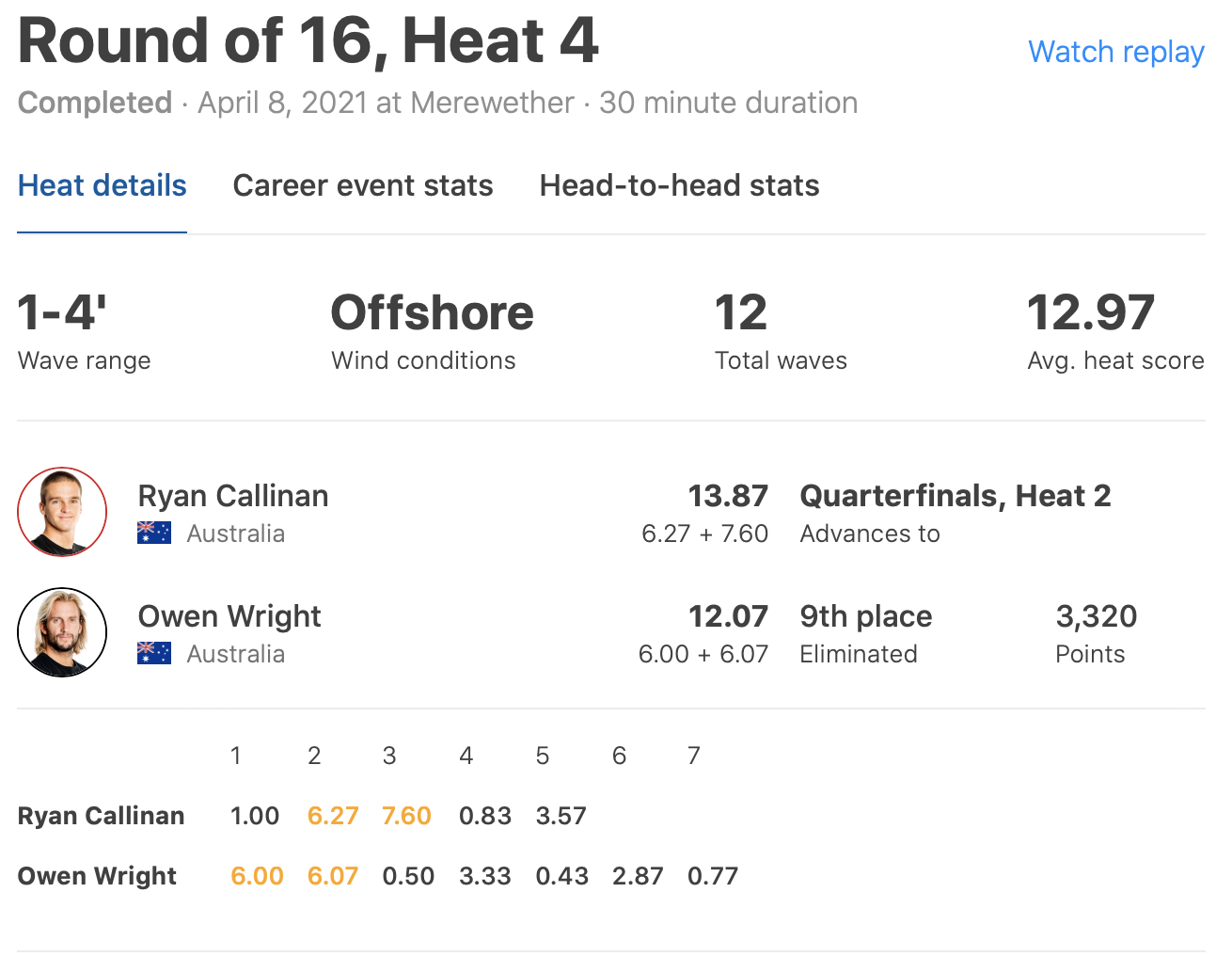Open the Watch replay link
Screen dimensions: 1232x956
[1115, 52]
